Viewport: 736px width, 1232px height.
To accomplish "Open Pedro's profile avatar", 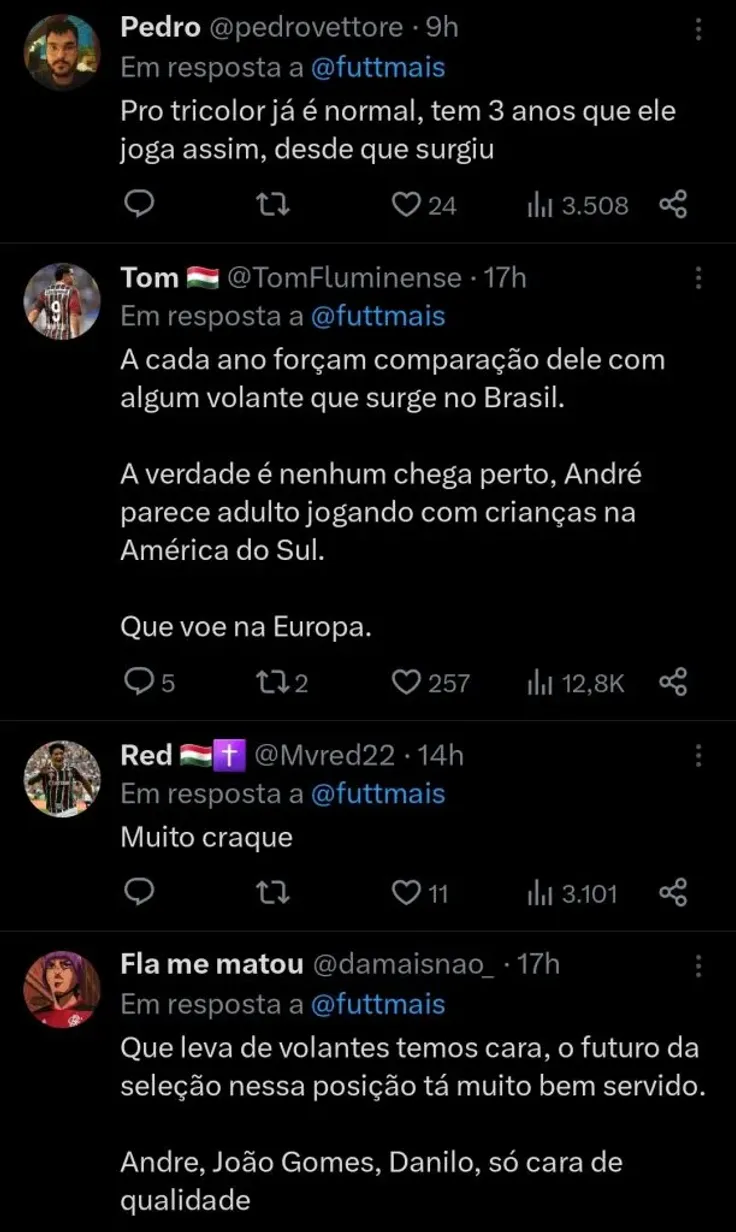I will pyautogui.click(x=63, y=52).
